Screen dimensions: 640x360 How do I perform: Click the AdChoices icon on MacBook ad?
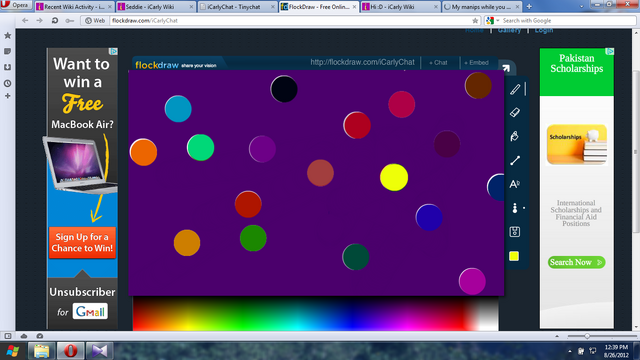pos(113,51)
